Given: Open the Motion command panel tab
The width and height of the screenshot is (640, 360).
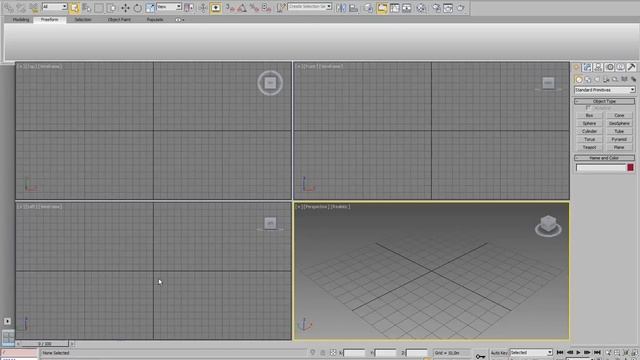Looking at the screenshot, I should [609, 67].
